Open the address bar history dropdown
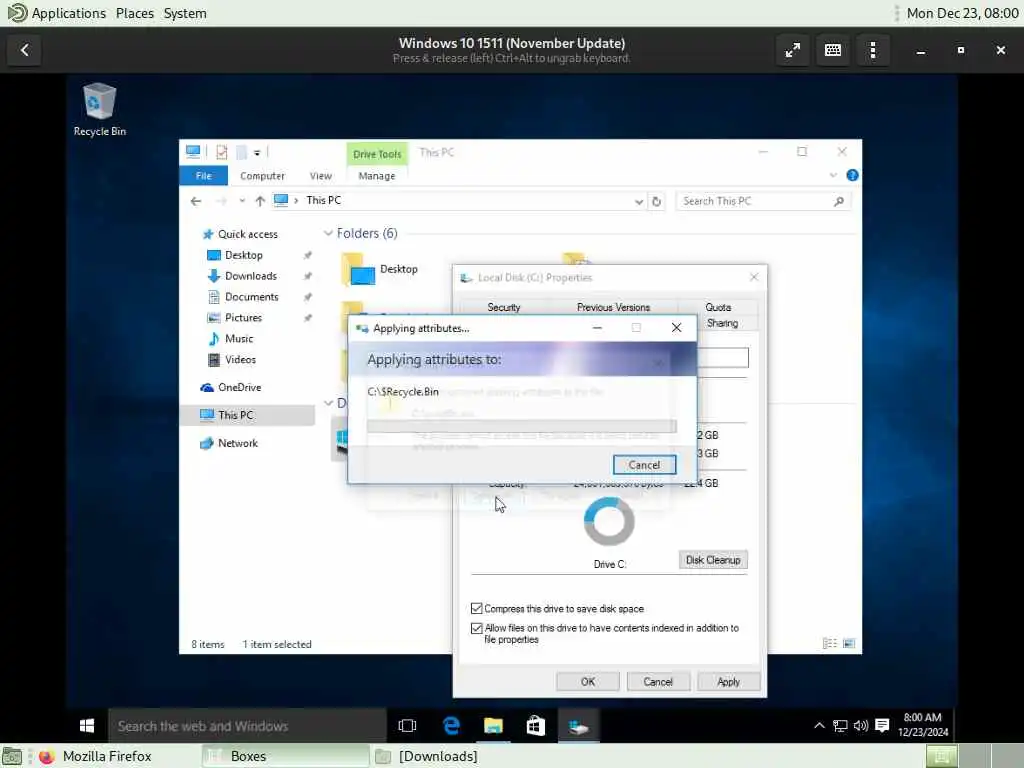 click(639, 201)
